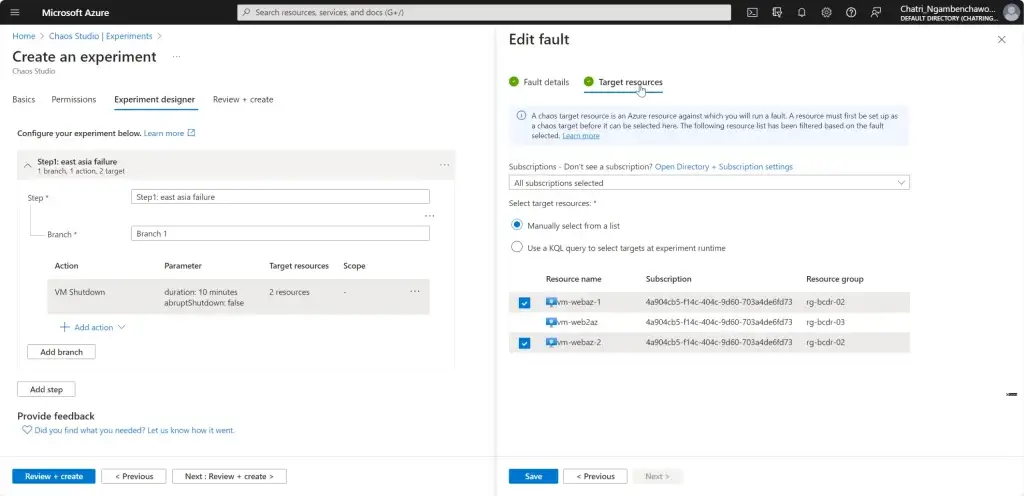Expand the Add action dropdown
1024x496 pixels.
pyautogui.click(x=121, y=328)
